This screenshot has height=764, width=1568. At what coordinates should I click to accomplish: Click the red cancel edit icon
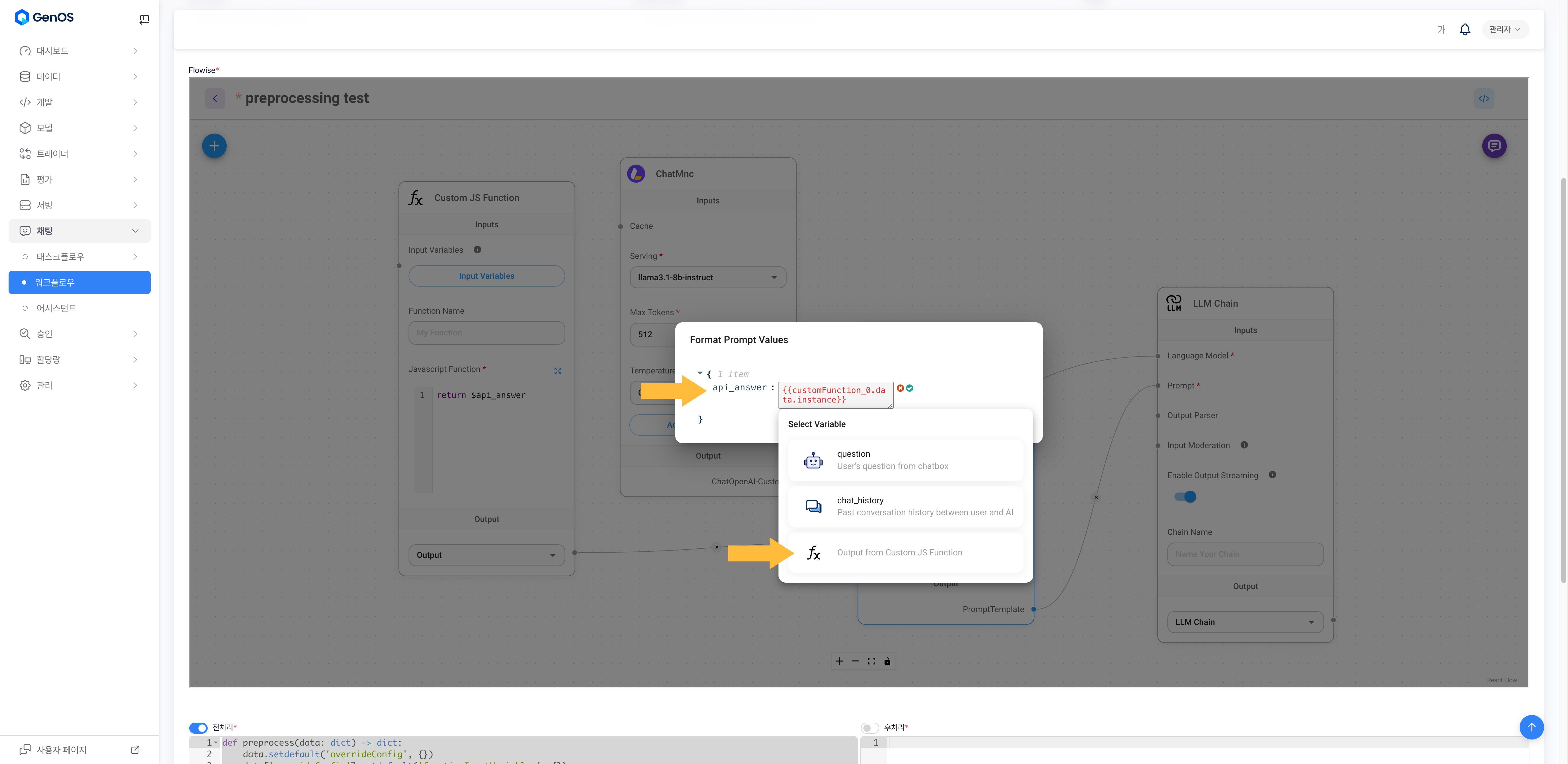(900, 388)
